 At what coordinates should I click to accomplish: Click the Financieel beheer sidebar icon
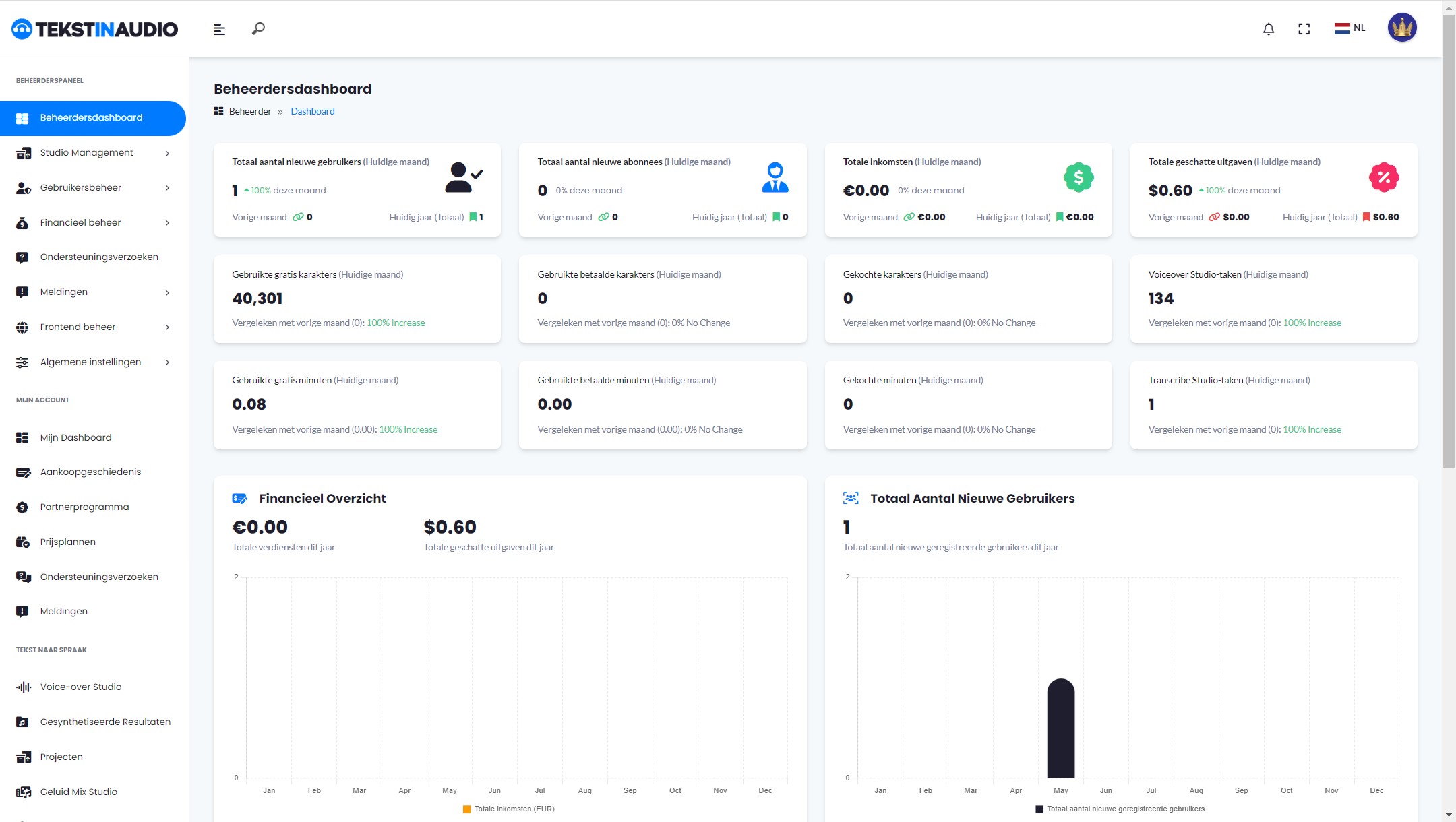22,223
